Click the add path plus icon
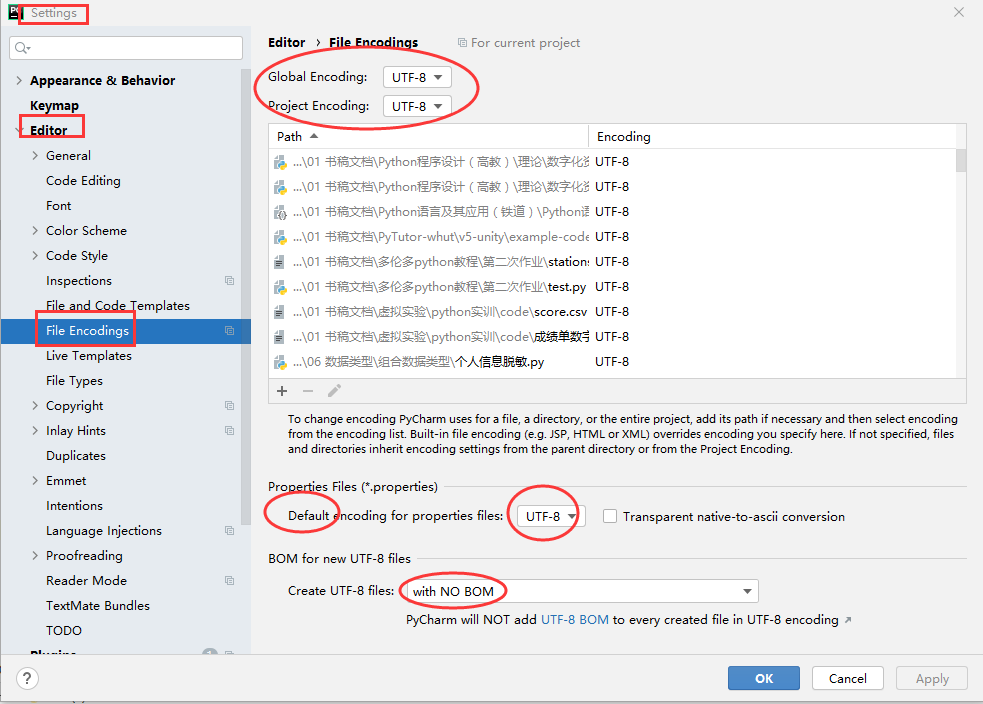The height and width of the screenshot is (704, 983). [282, 391]
